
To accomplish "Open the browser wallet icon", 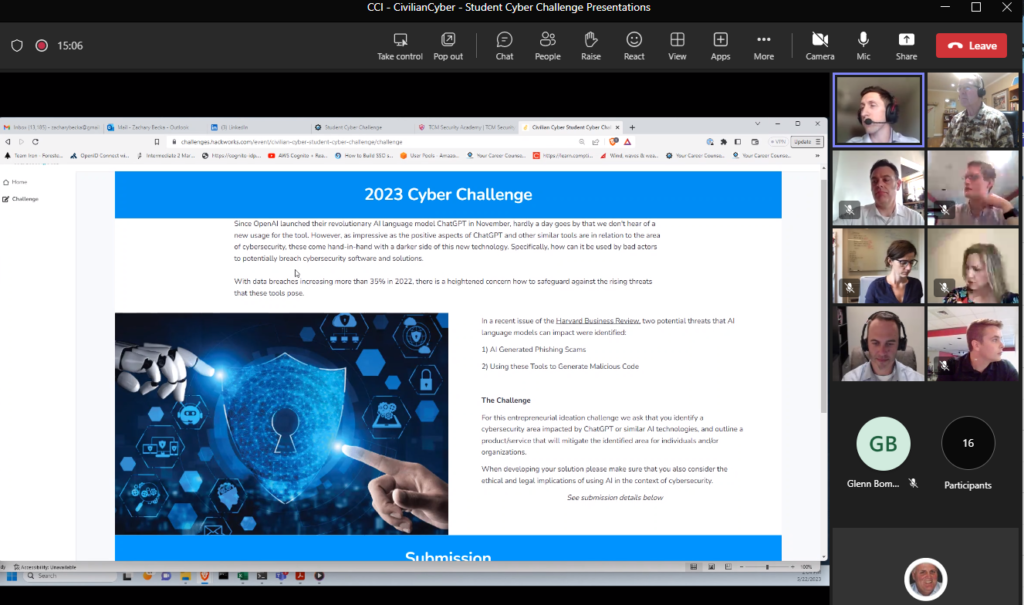I will point(755,142).
